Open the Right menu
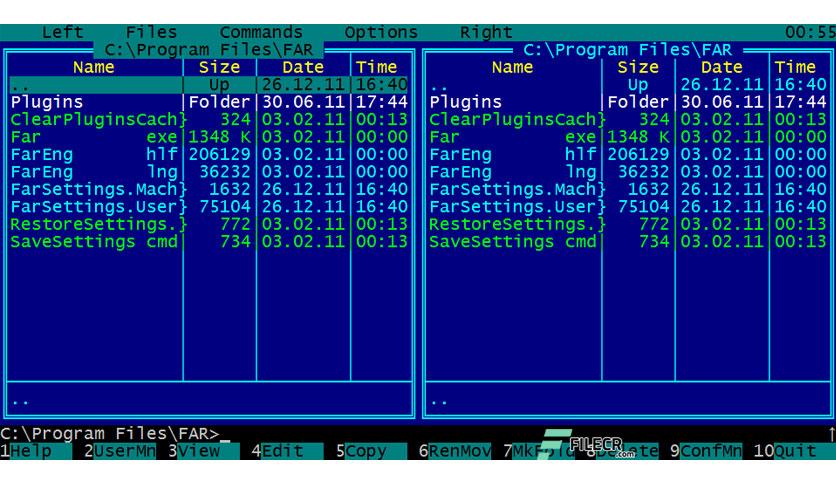This screenshot has height=484, width=836. pos(486,32)
